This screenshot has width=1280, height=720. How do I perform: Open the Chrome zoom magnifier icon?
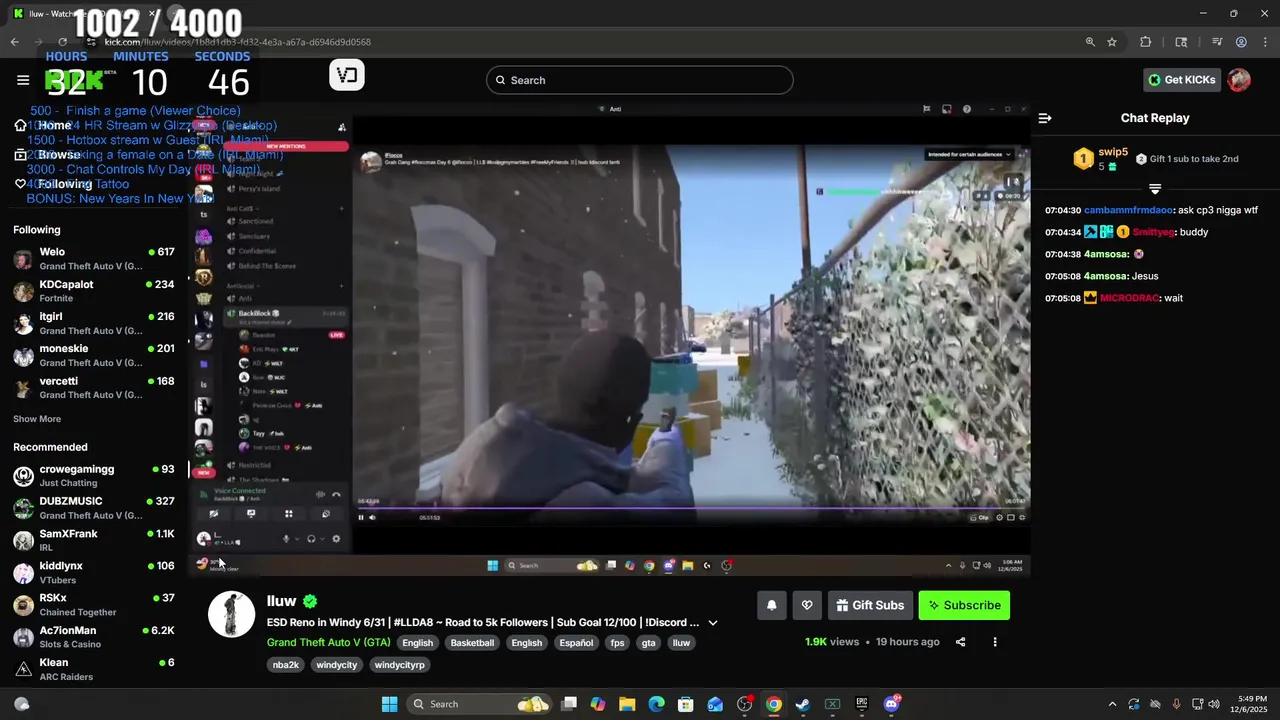point(1090,42)
